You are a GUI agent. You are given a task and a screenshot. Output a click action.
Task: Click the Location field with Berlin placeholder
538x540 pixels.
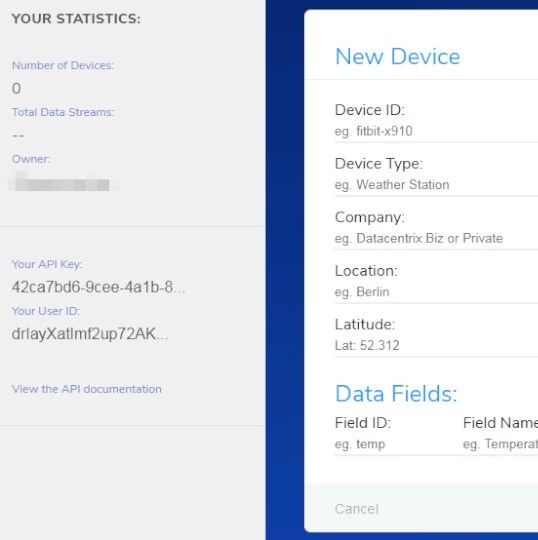436,292
